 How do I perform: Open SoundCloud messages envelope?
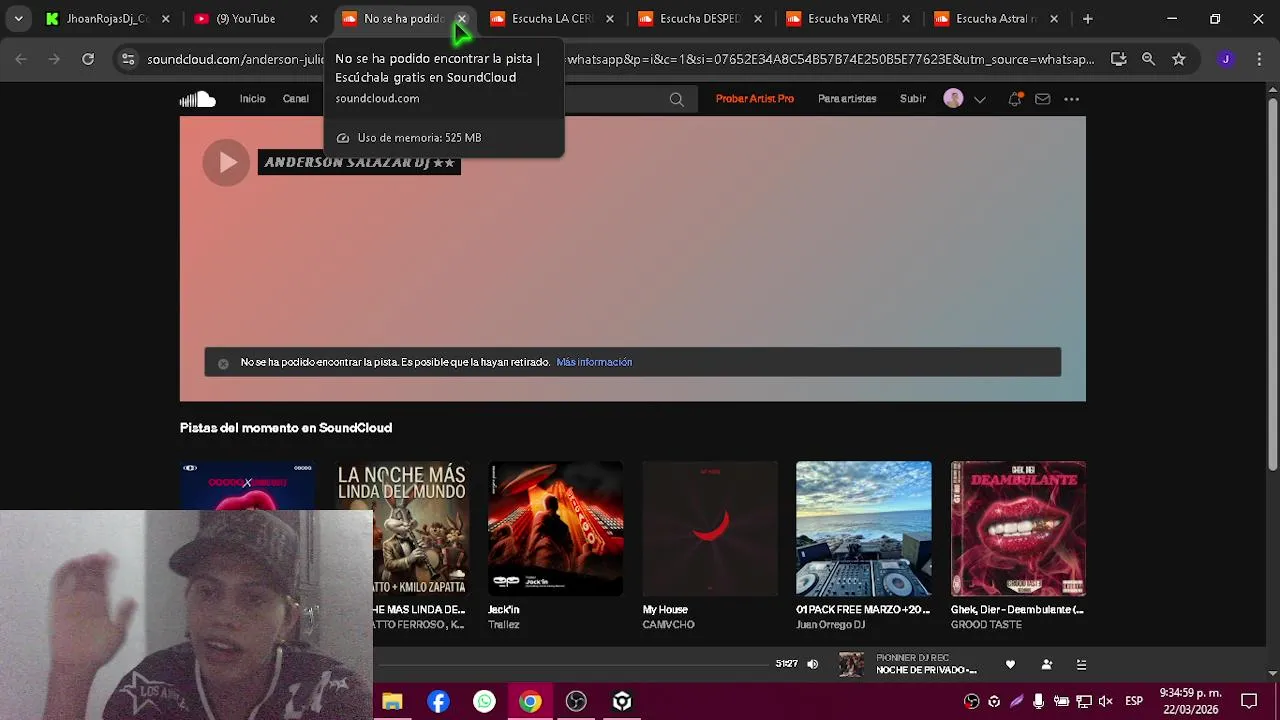(1043, 99)
